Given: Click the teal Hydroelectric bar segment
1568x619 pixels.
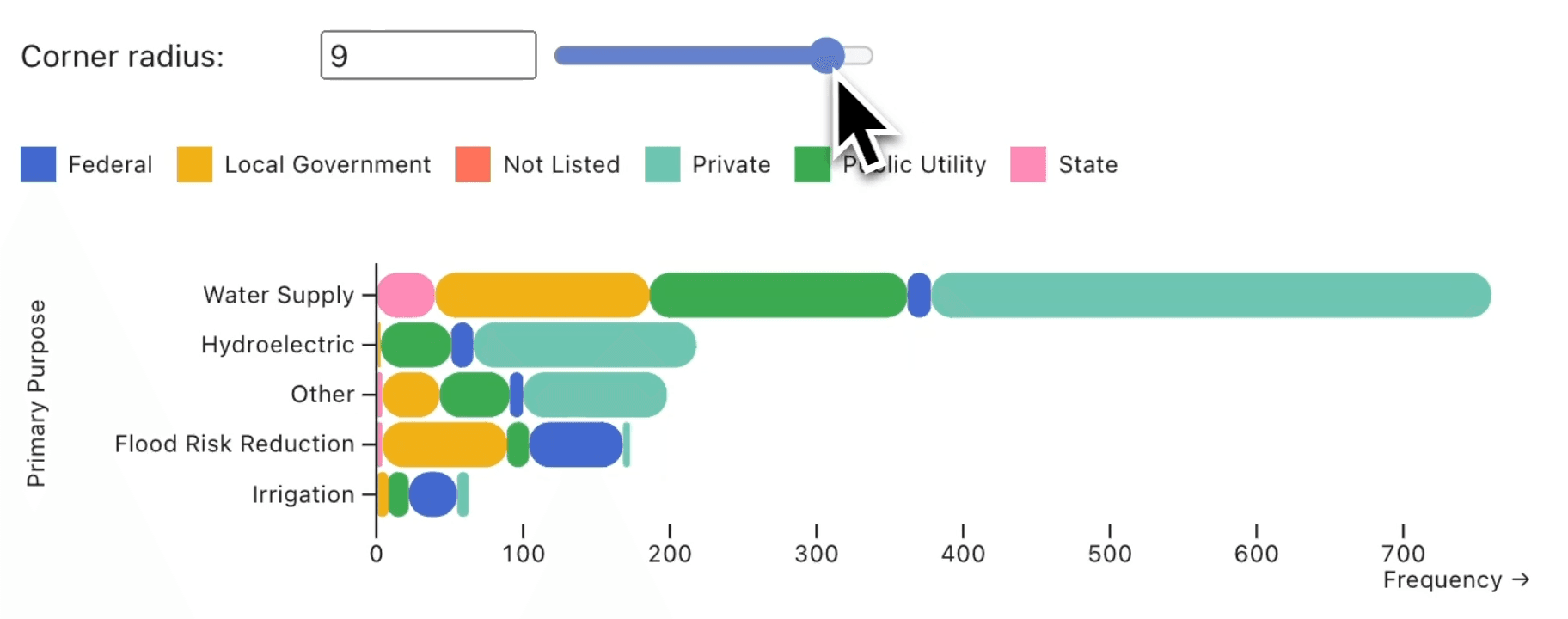Looking at the screenshot, I should click(585, 345).
